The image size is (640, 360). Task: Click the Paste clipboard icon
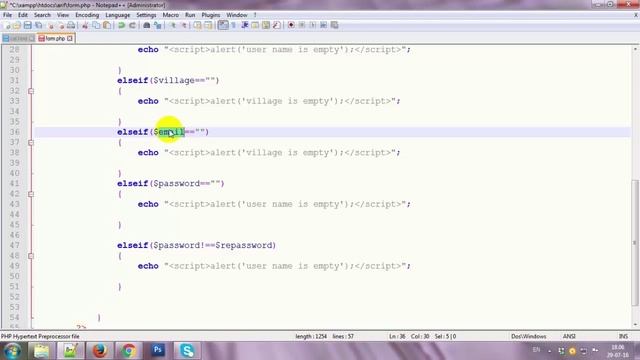(x=107, y=25)
